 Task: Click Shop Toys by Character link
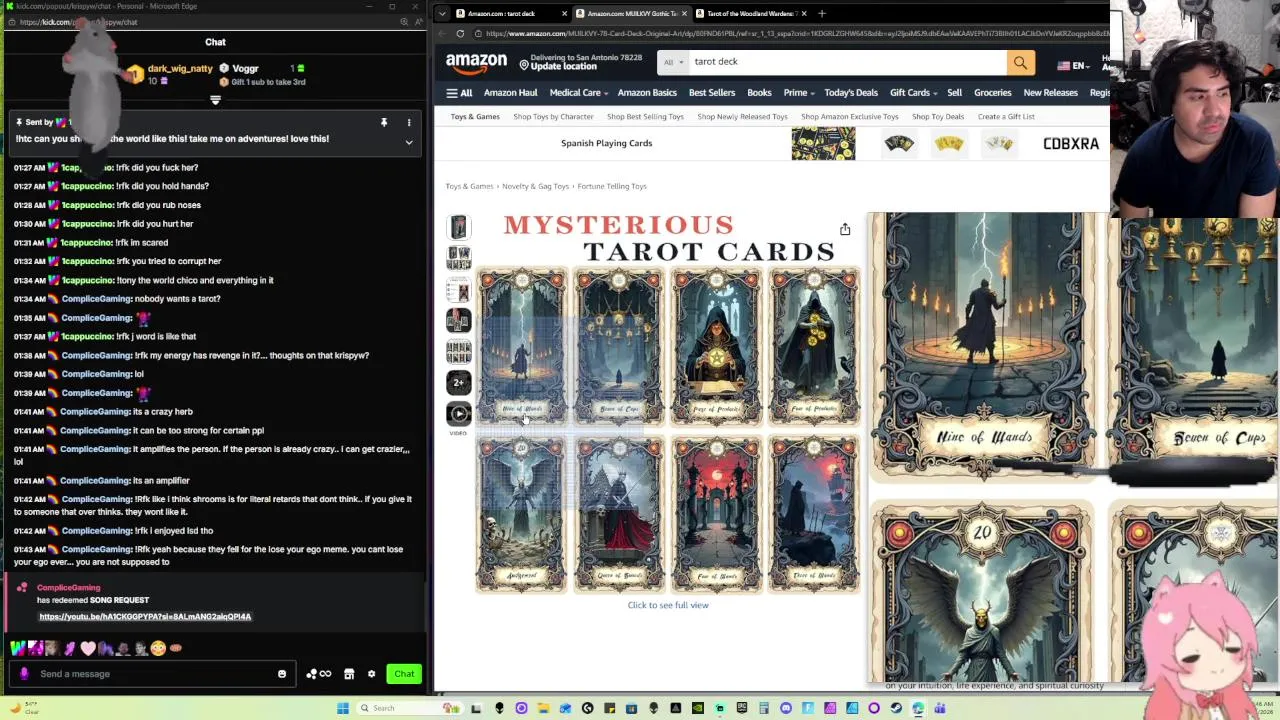coord(554,117)
